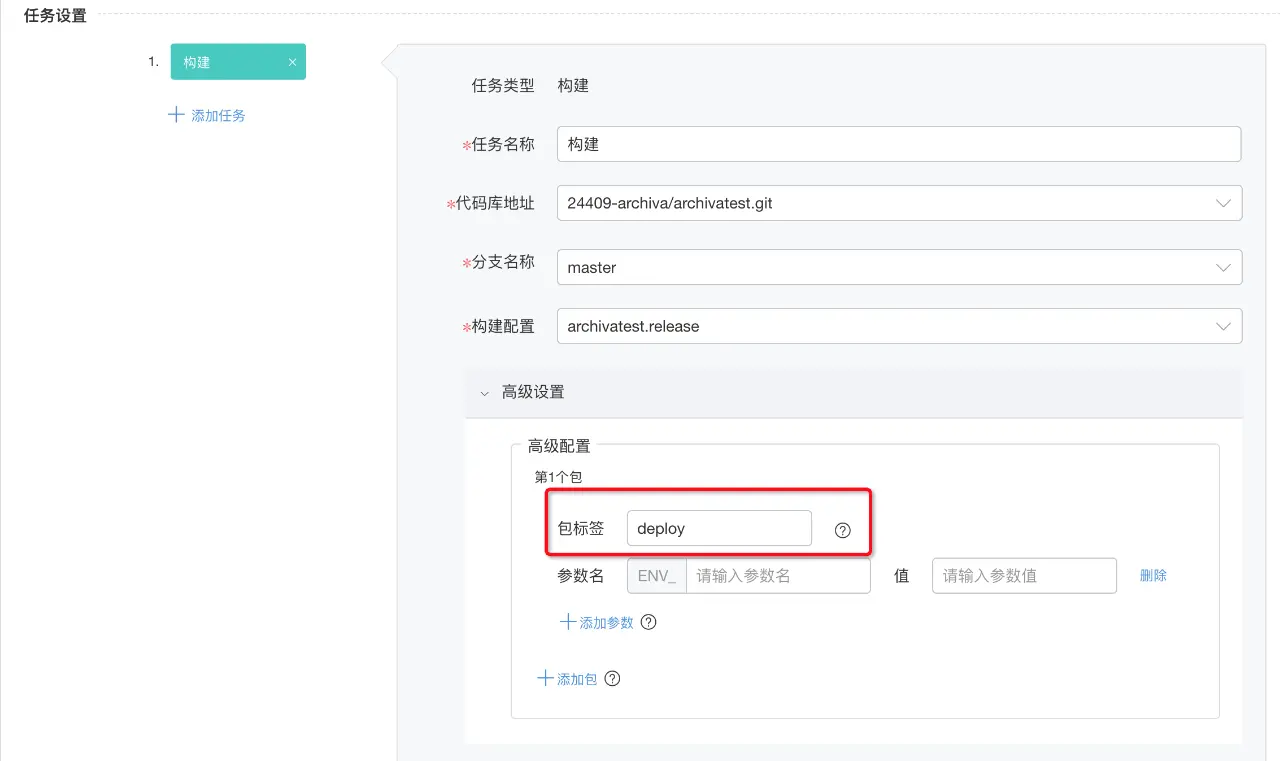Click the 第1个包 label
Screen dimensions: 1280x761
pos(559,477)
